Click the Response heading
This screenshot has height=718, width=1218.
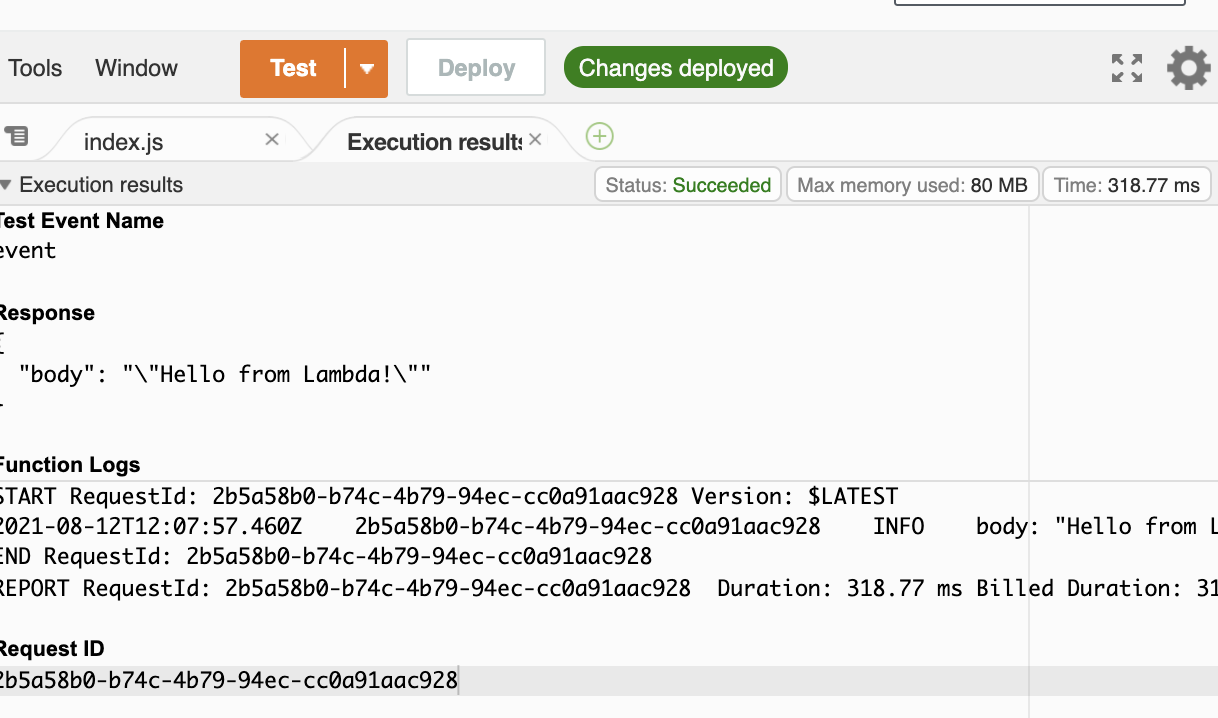coord(47,313)
